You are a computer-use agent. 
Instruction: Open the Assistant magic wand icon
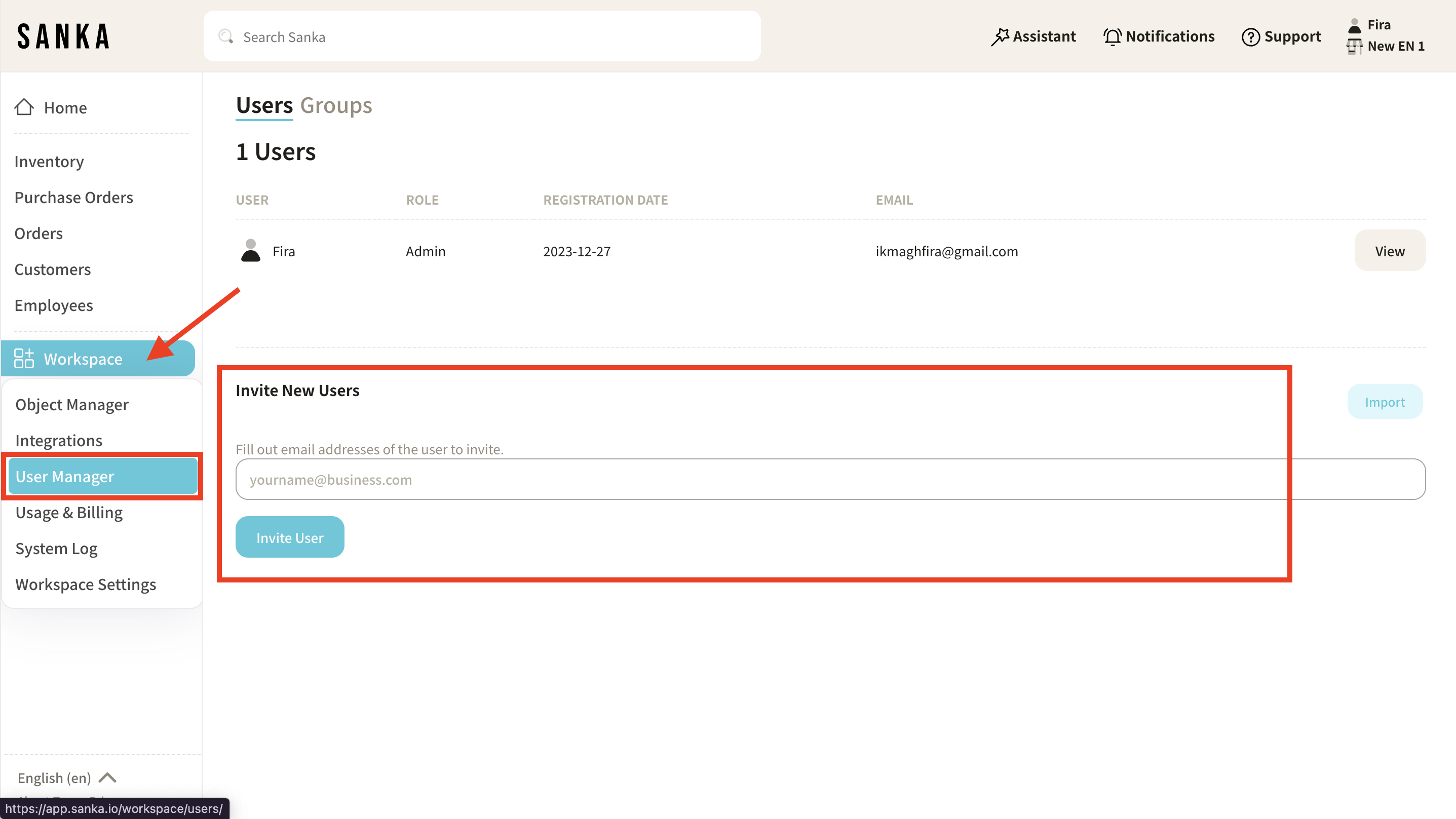(1000, 37)
